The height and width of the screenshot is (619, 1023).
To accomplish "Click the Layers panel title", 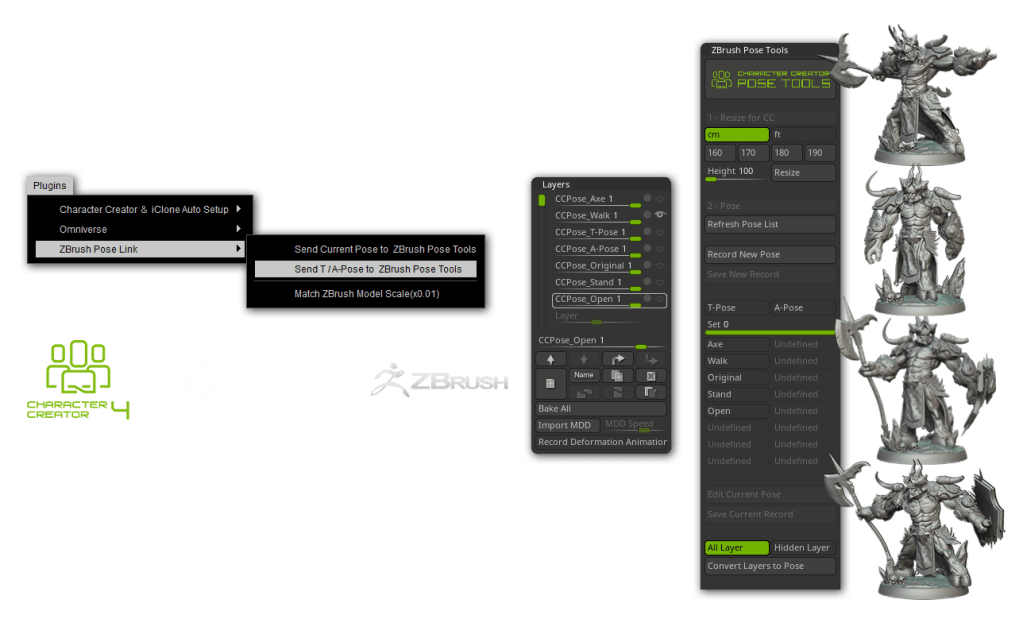I will (556, 185).
